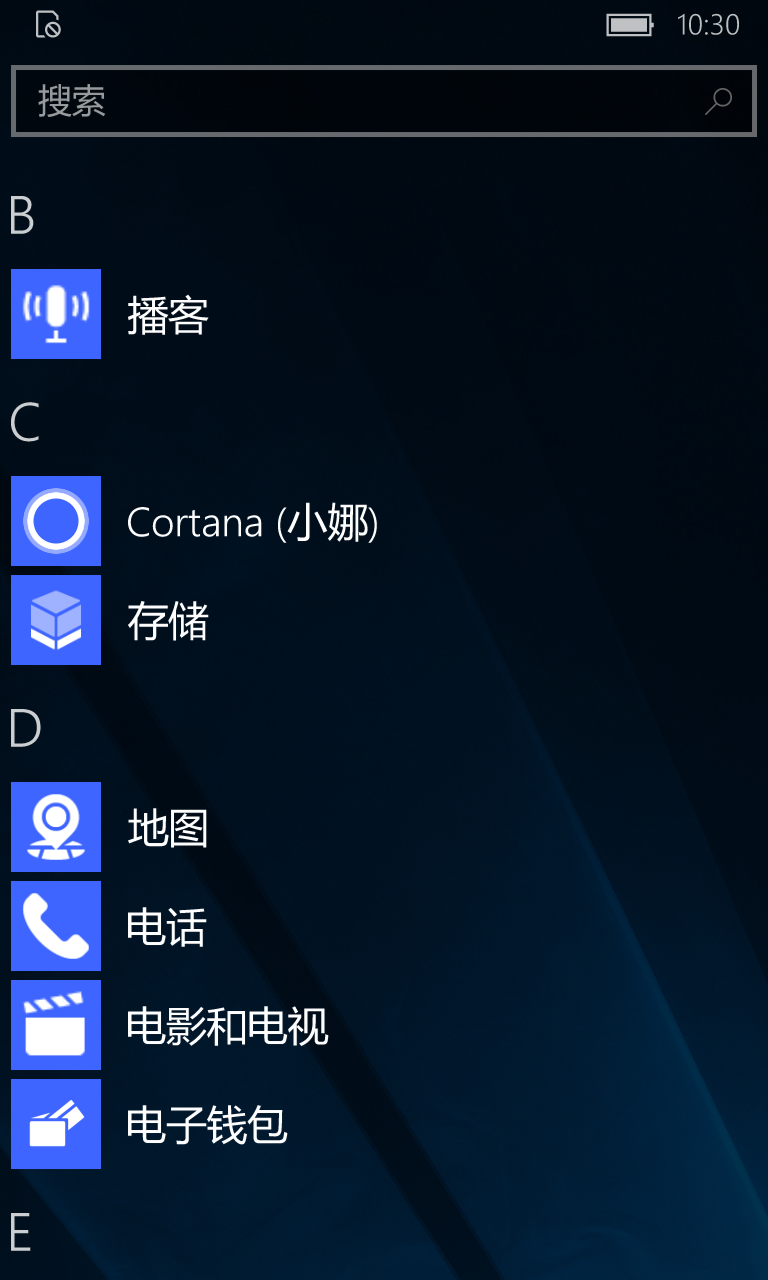This screenshot has height=1280, width=768.
Task: Tap the battery status icon
Action: (x=630, y=25)
